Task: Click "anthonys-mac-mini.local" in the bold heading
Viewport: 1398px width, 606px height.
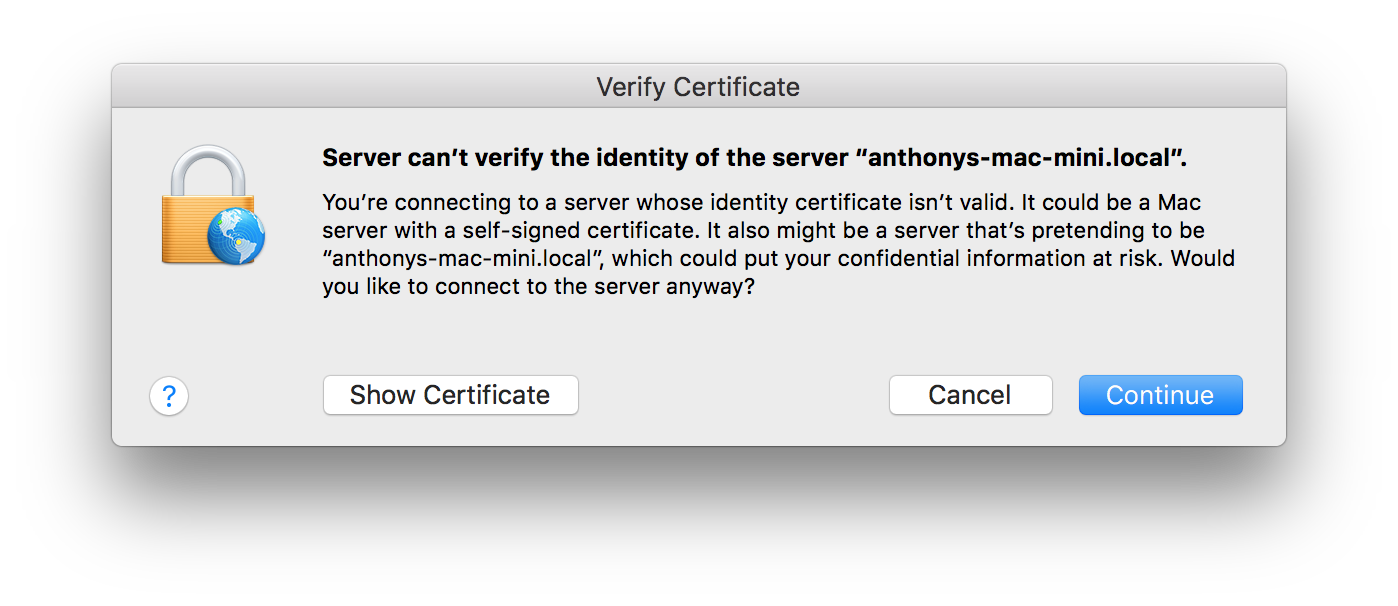Action: [1020, 159]
